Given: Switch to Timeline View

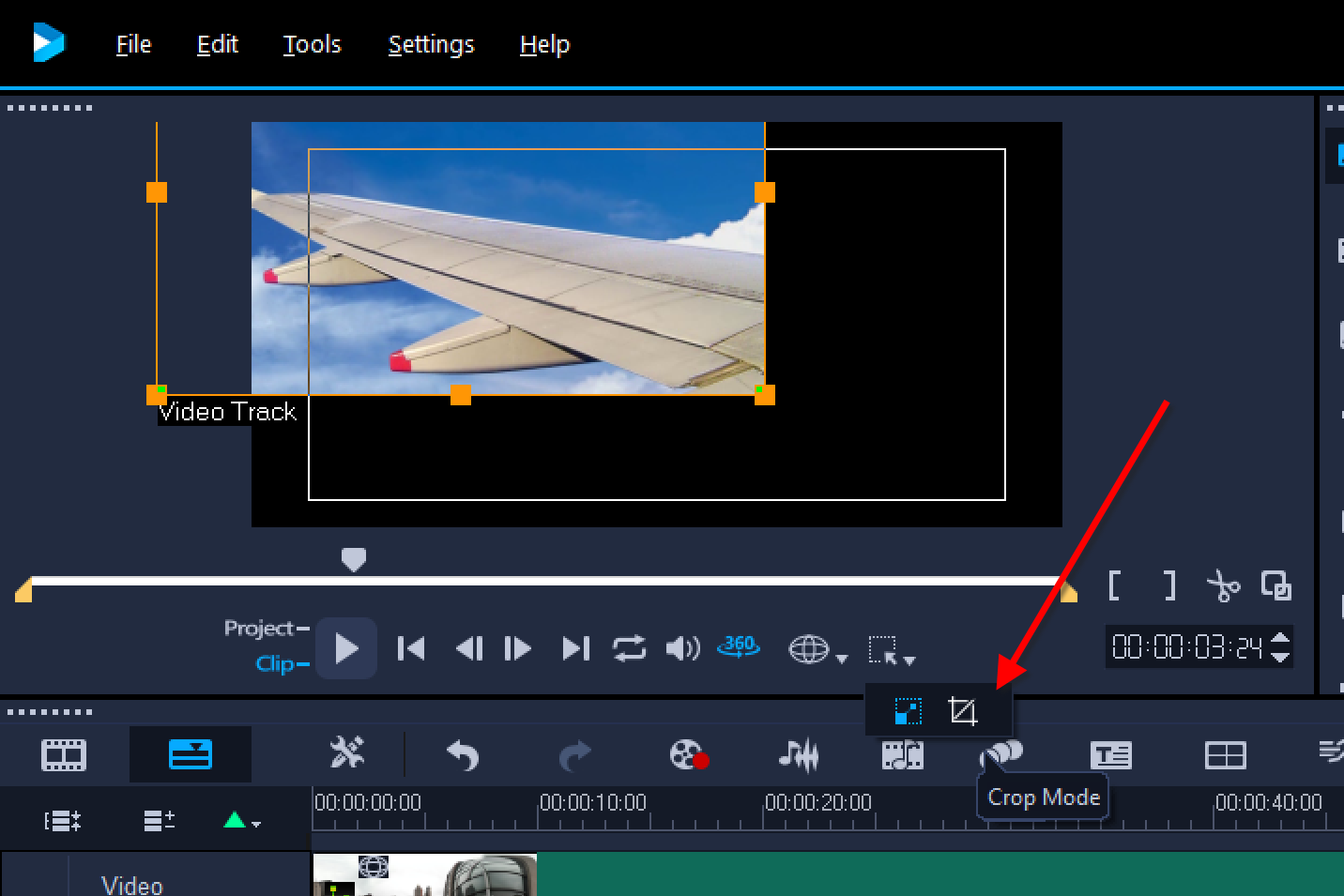Looking at the screenshot, I should pyautogui.click(x=191, y=754).
